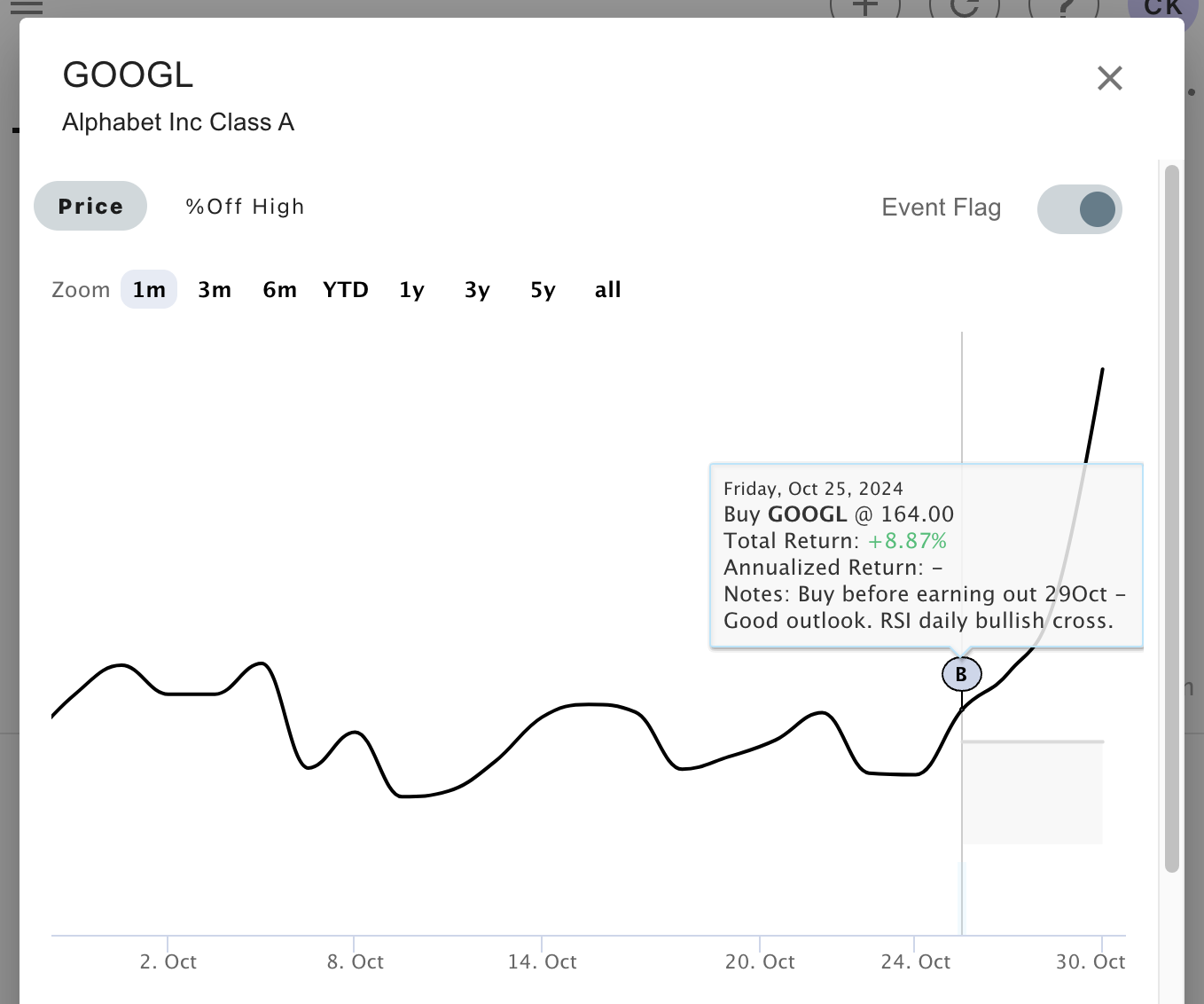
Task: Select the 1y zoom option
Action: click(411, 290)
